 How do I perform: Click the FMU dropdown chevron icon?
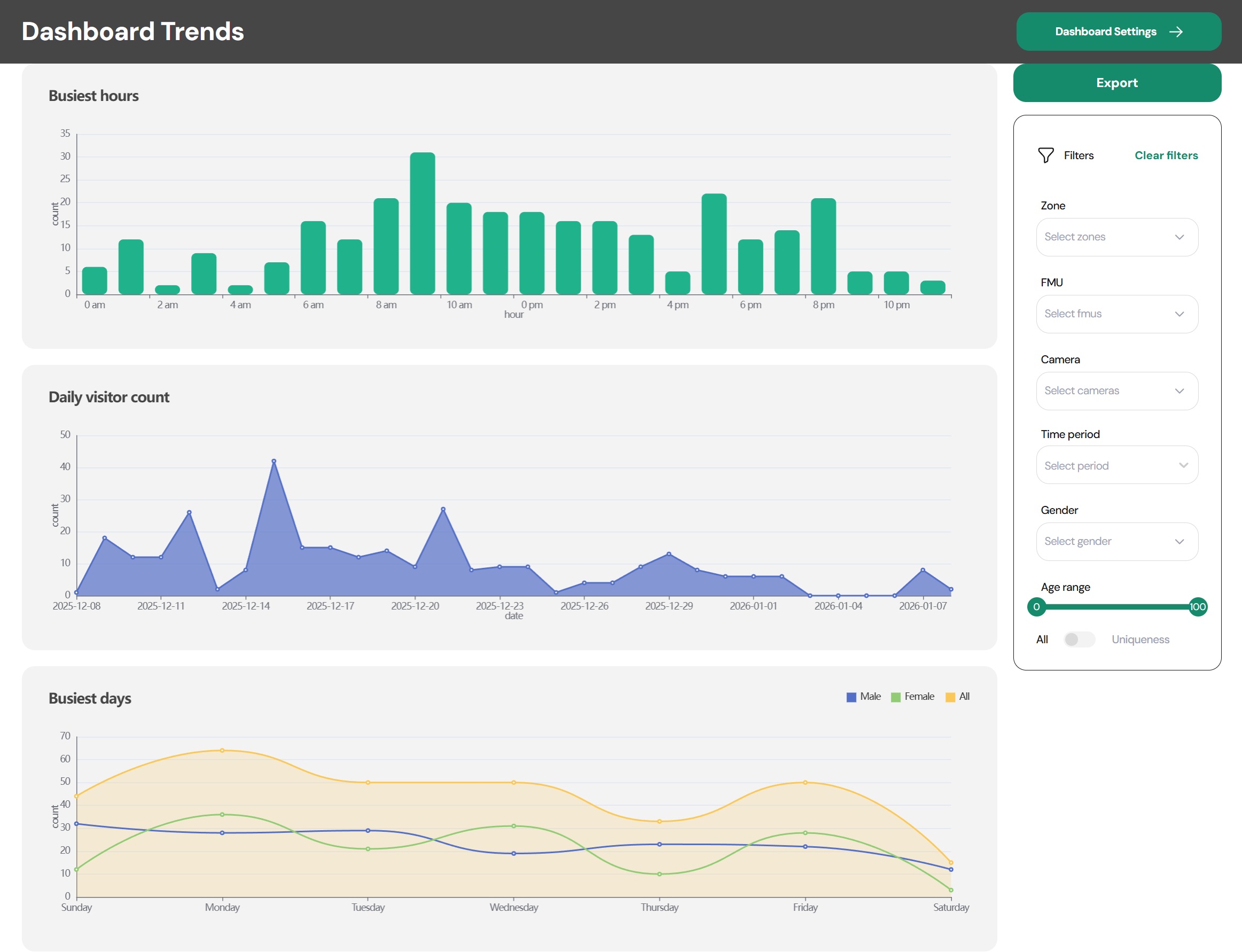tap(1179, 314)
